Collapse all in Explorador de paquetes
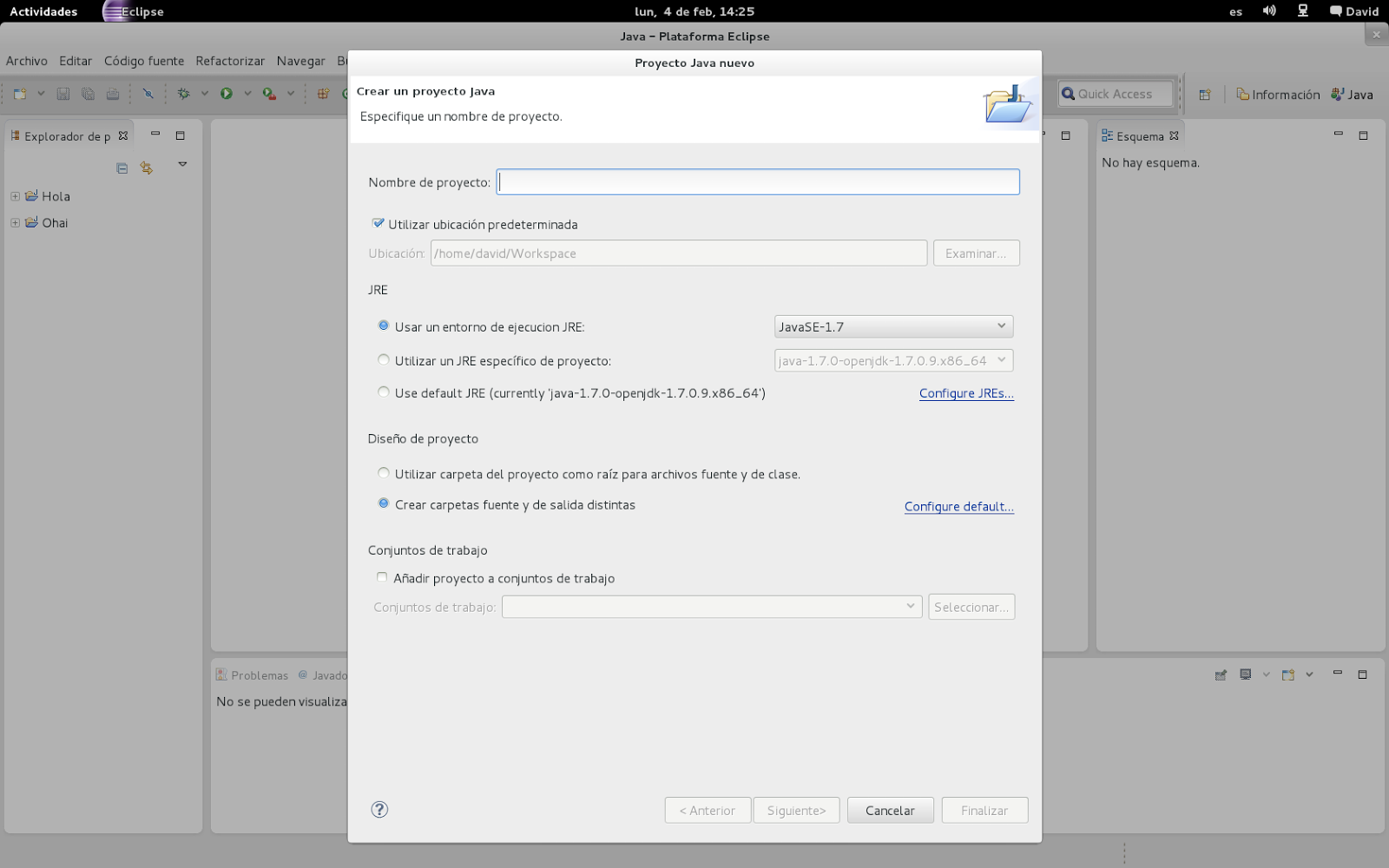Screen dimensions: 1389x868 [122, 168]
